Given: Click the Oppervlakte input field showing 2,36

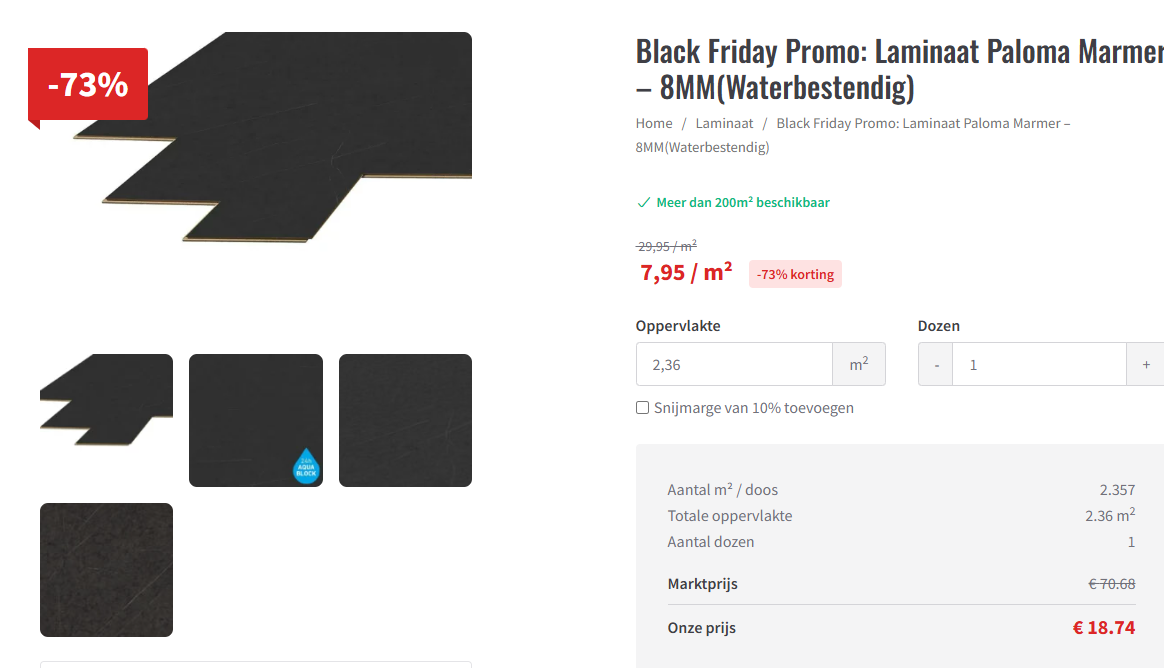Looking at the screenshot, I should [734, 364].
